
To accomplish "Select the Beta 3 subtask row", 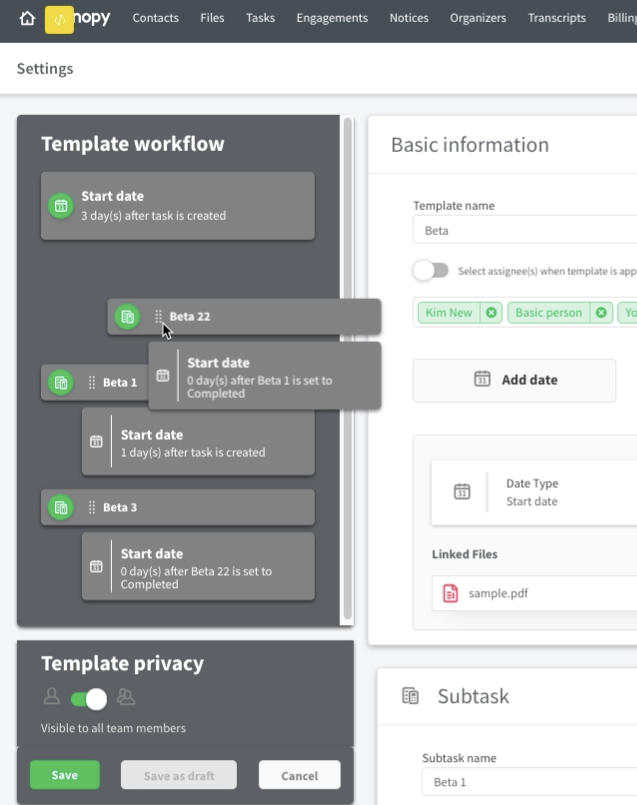I will [x=178, y=507].
